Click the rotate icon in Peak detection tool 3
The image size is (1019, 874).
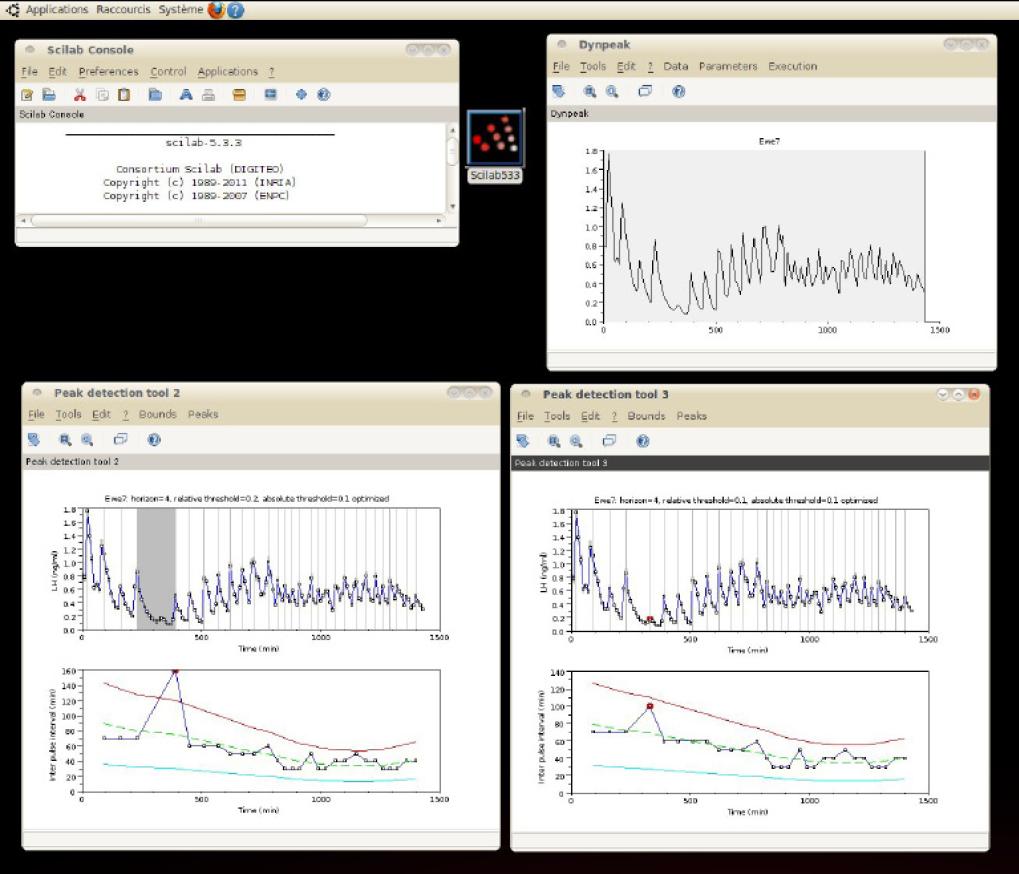click(522, 442)
